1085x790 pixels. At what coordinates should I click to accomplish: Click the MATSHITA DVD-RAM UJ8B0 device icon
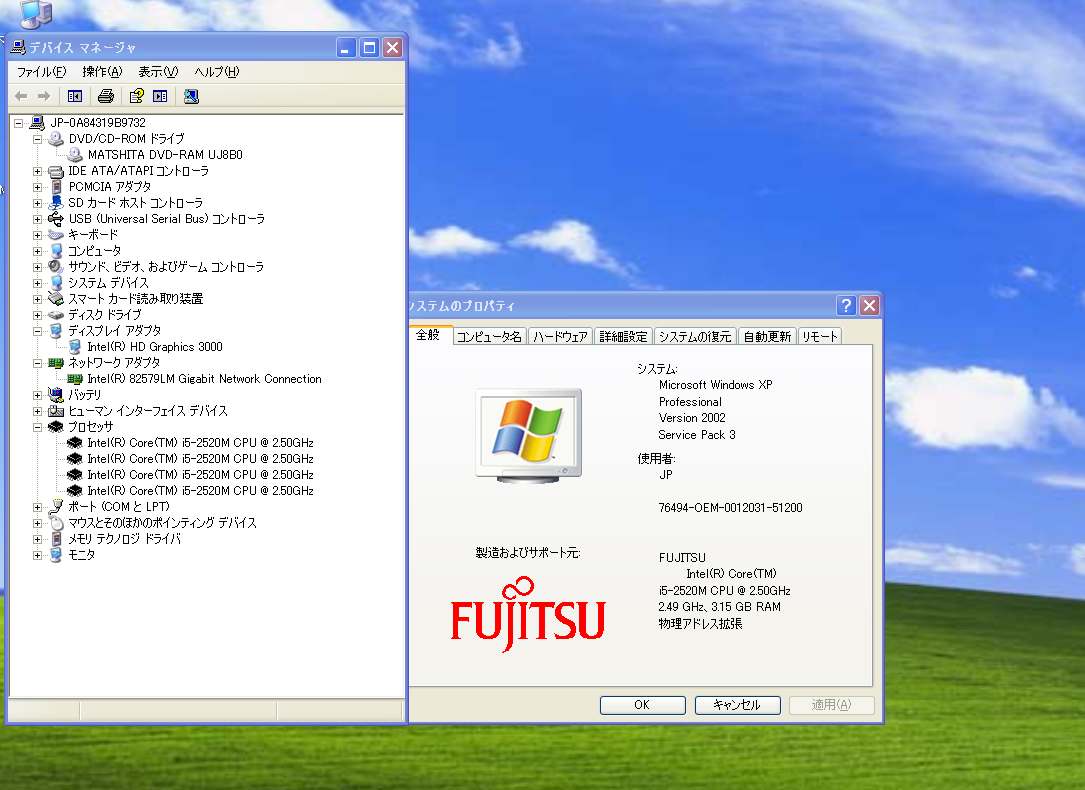75,155
